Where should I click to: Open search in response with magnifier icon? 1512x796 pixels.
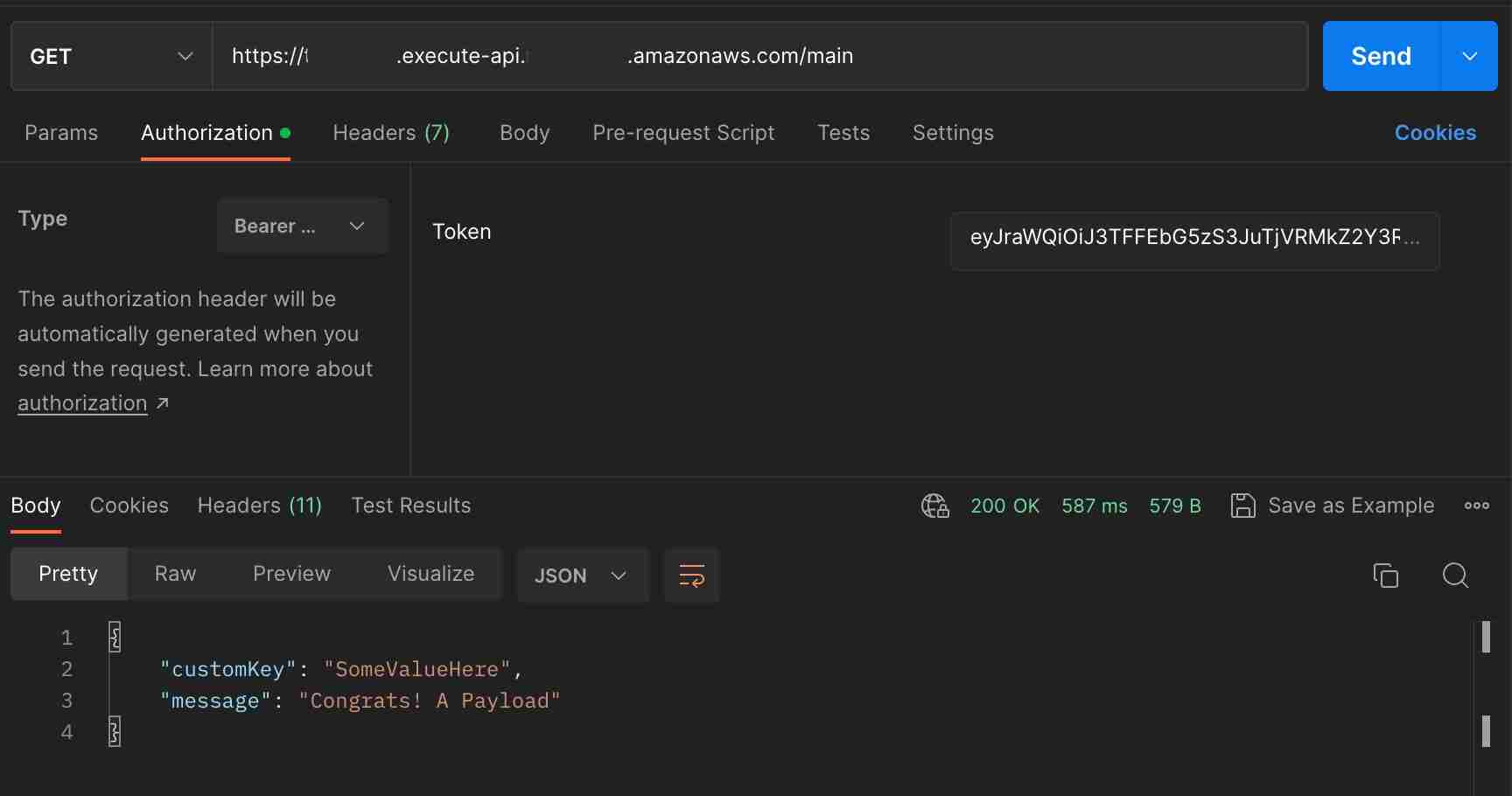pos(1455,576)
